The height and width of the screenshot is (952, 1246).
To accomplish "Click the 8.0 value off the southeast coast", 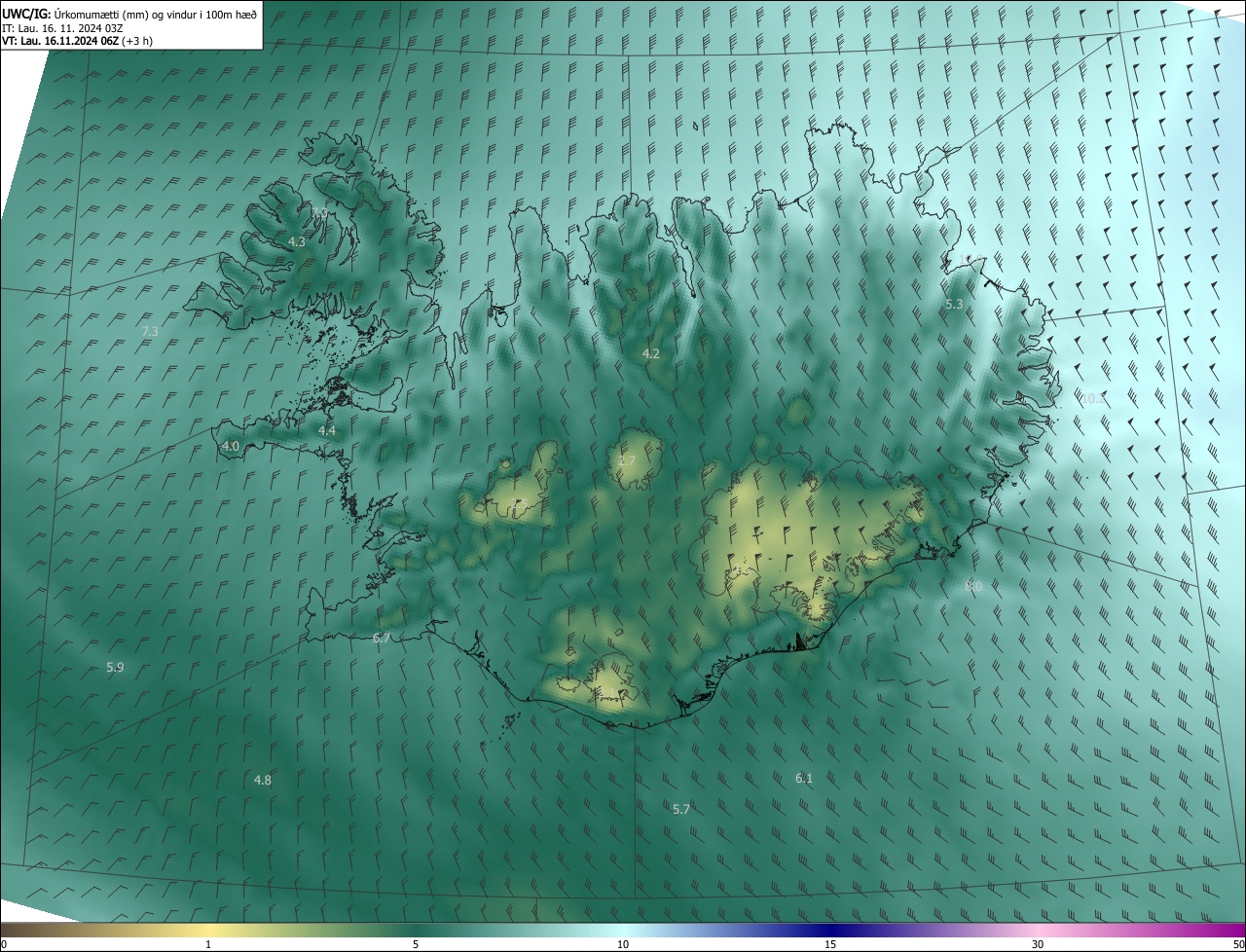I will [973, 586].
